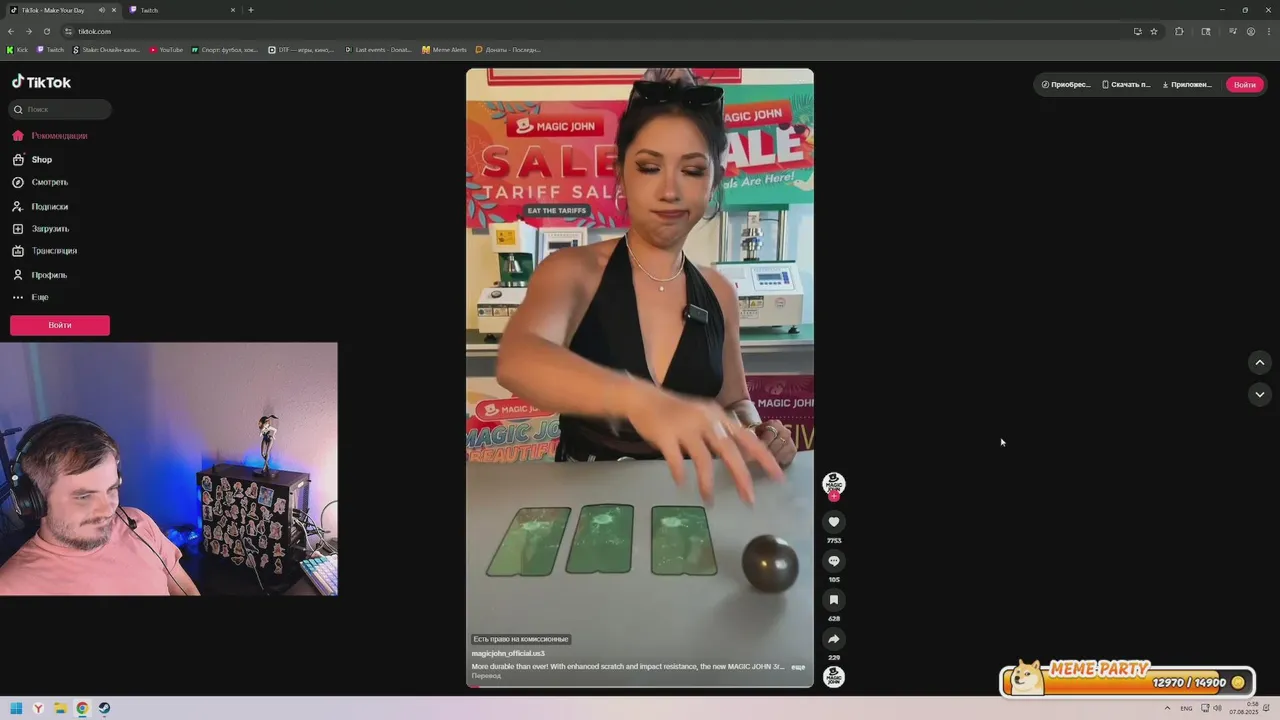Save the video with the bookmark icon
Image resolution: width=1280 pixels, height=720 pixels.
click(833, 600)
